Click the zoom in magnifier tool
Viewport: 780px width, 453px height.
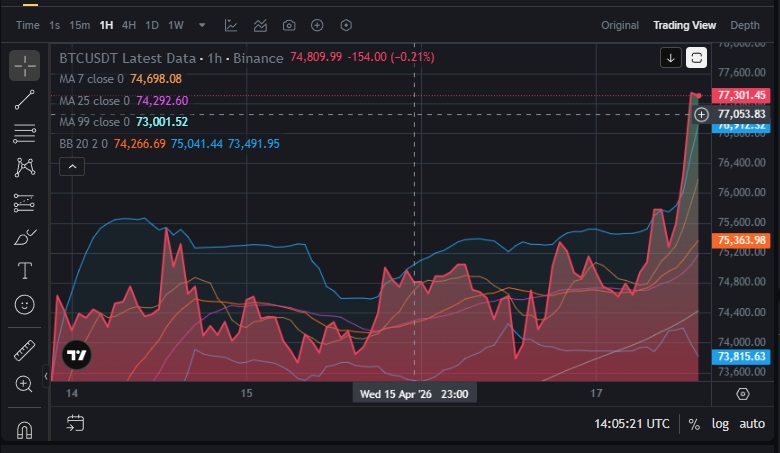point(25,384)
